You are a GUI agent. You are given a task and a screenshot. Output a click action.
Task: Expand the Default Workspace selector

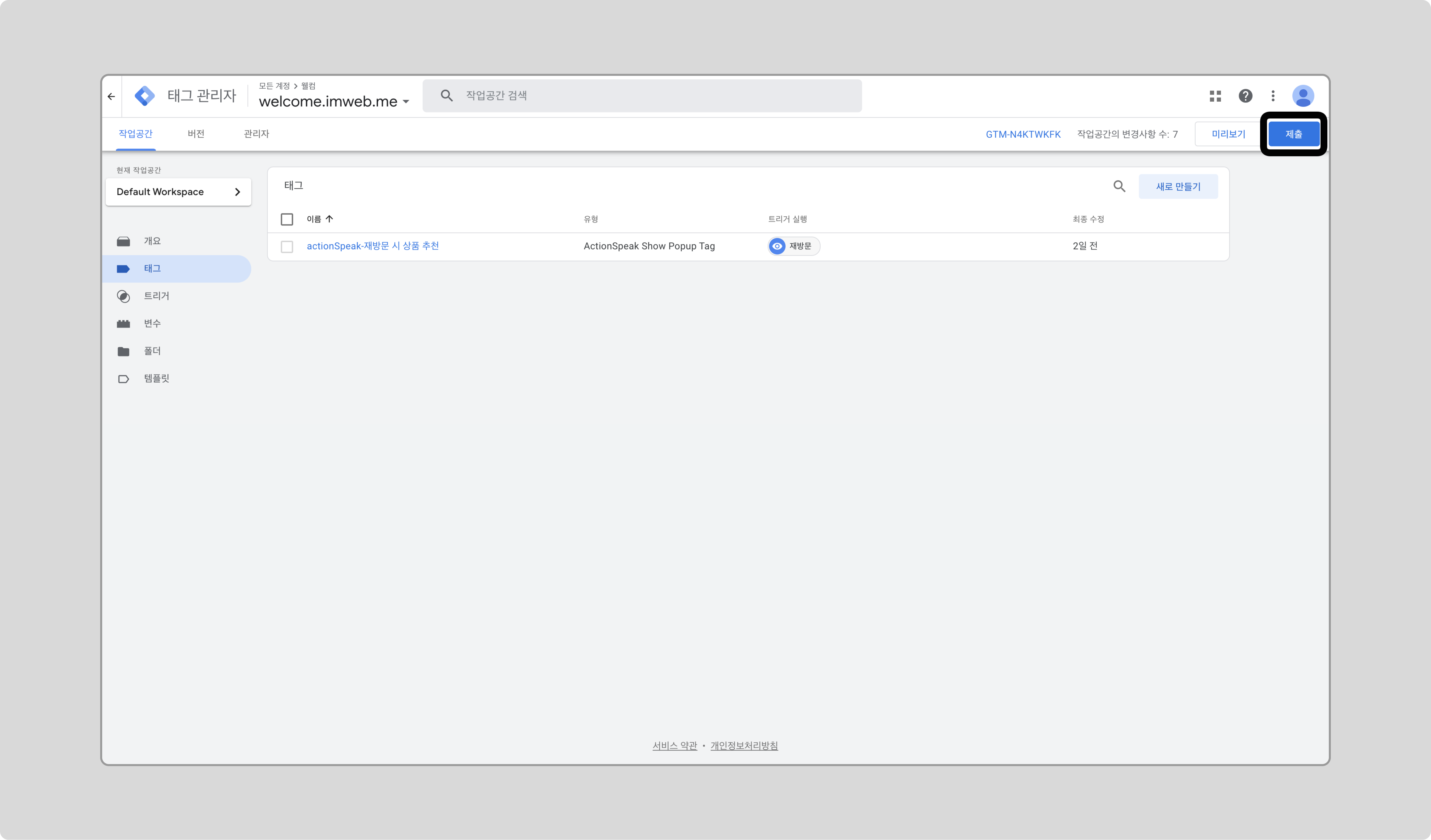tap(178, 191)
